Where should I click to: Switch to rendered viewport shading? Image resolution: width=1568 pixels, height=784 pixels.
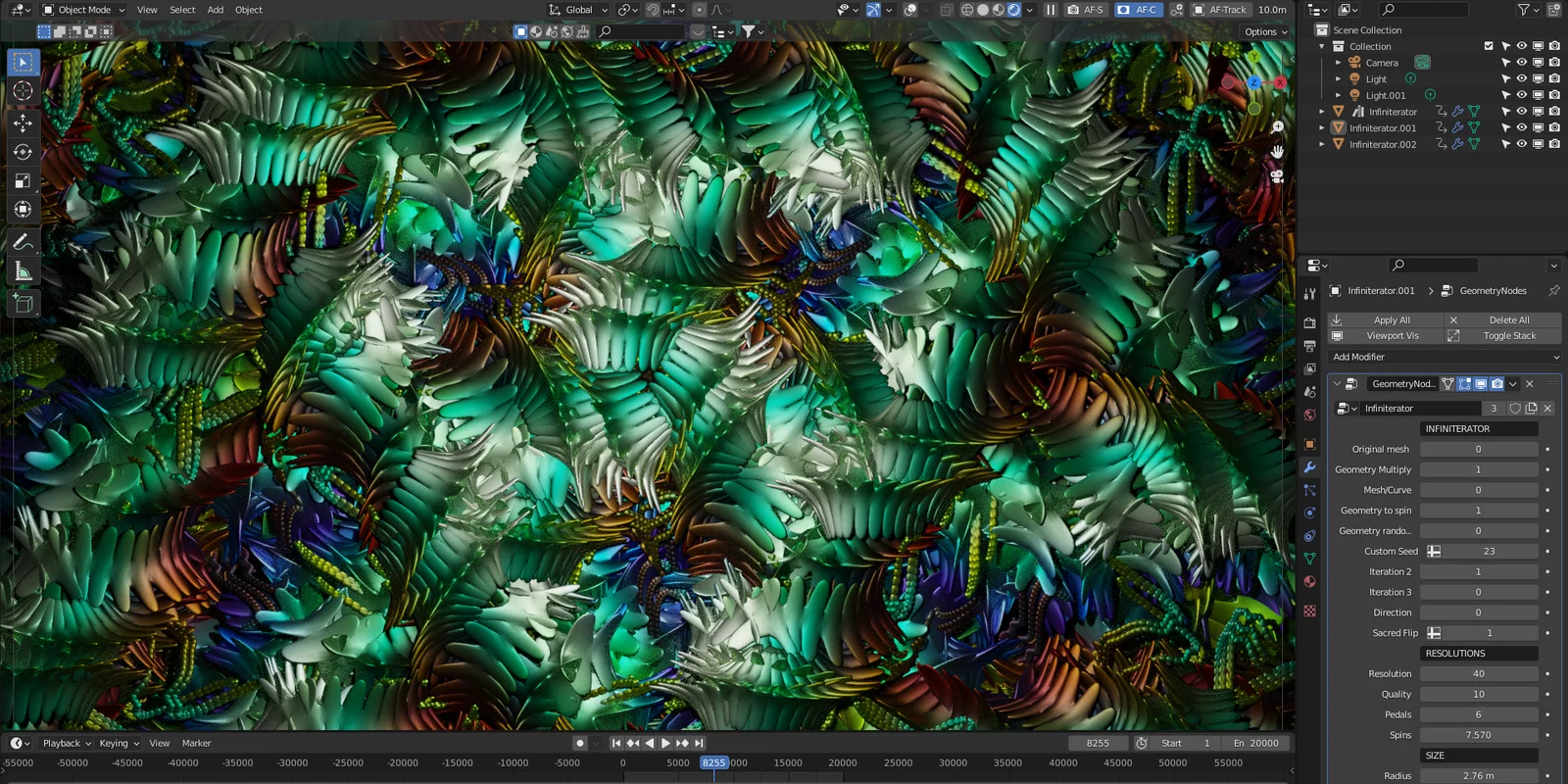click(1014, 10)
